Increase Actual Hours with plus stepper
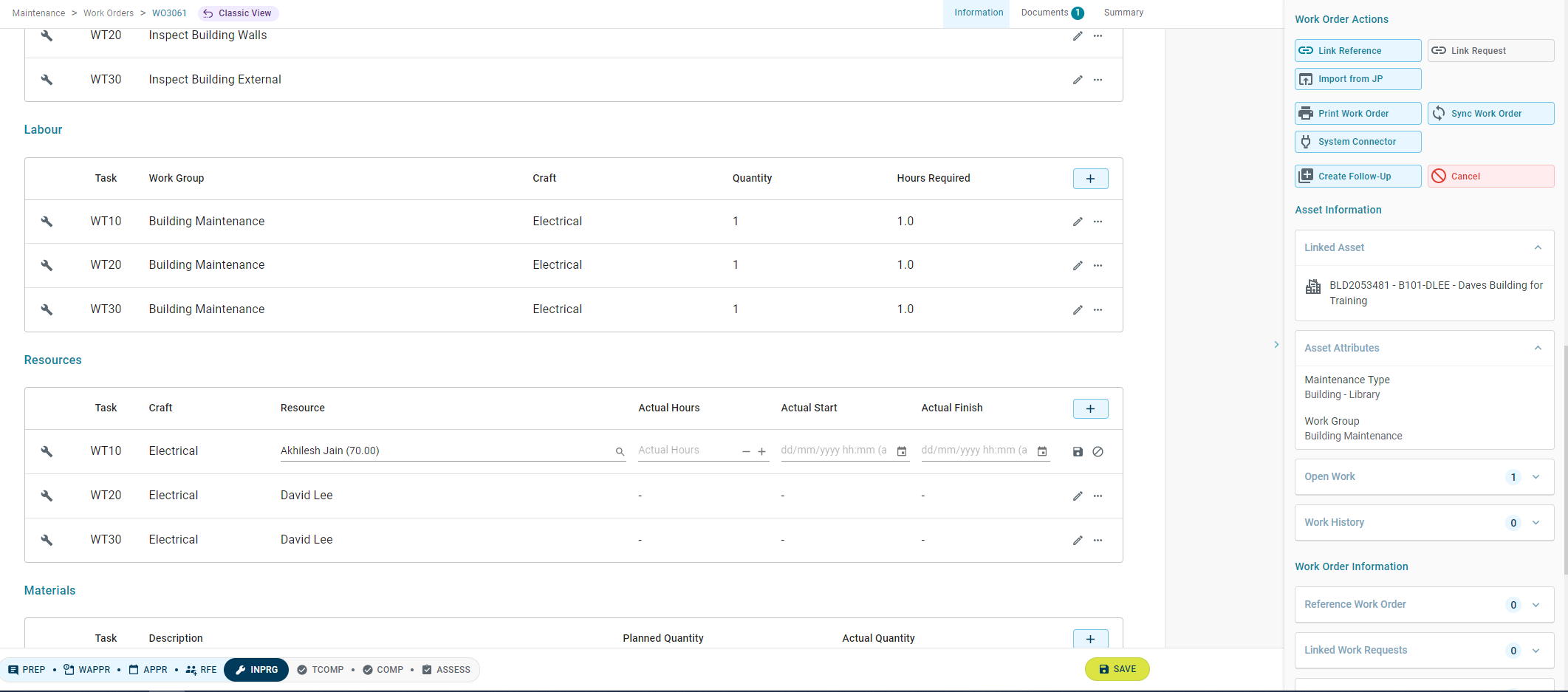Screen dimensions: 1568x692 (x=761, y=451)
